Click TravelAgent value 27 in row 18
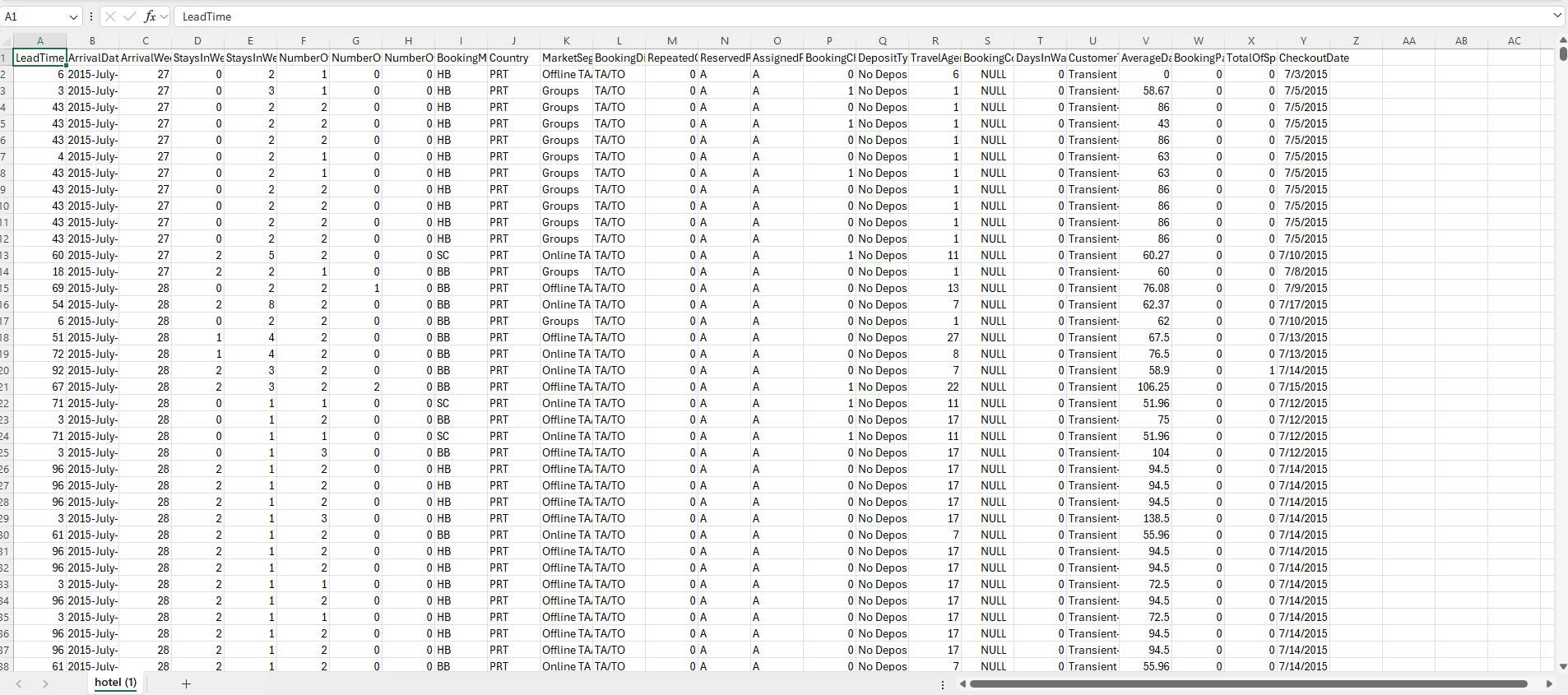 pos(935,337)
